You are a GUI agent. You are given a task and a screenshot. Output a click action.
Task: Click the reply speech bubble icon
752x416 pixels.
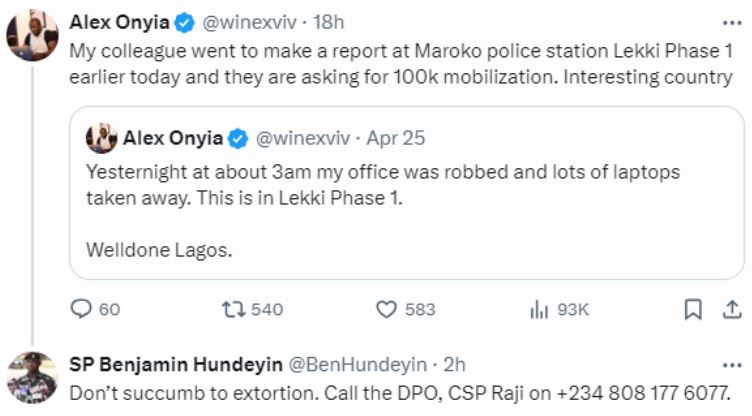point(81,310)
